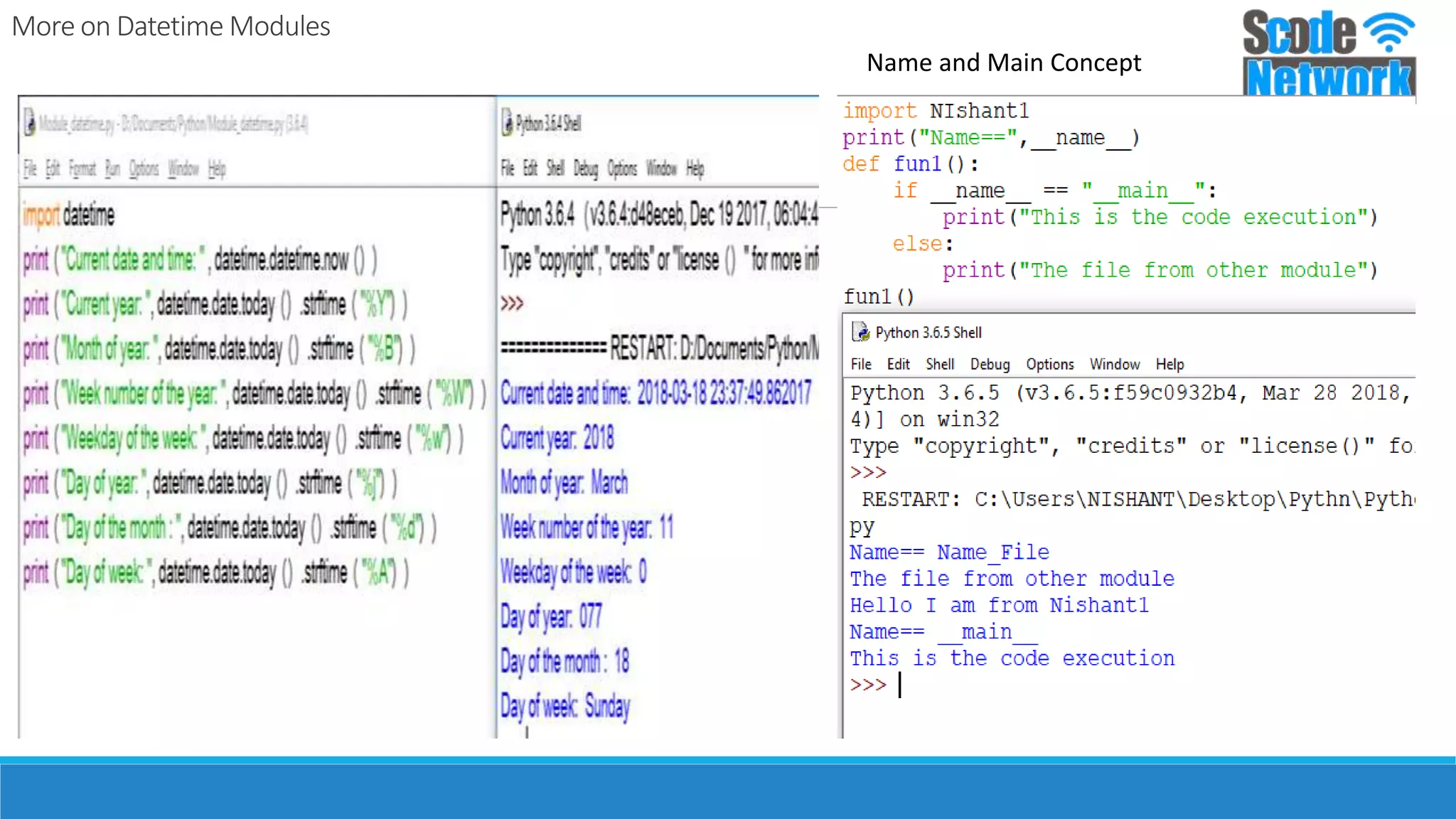Click the 'Hello I am from Nishant1' output

coord(999,605)
